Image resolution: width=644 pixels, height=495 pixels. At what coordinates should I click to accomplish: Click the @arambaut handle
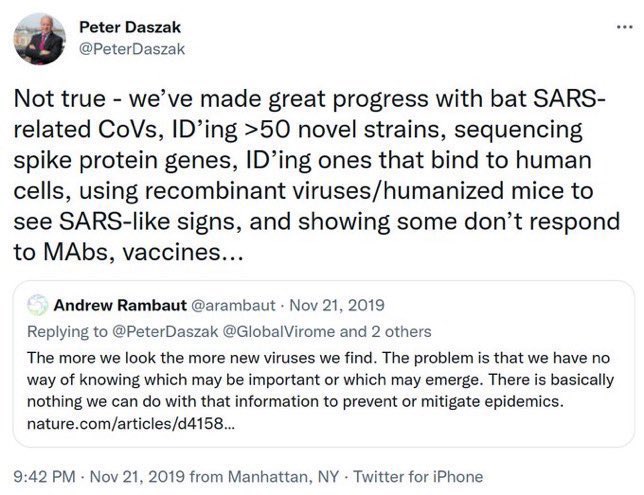pyautogui.click(x=221, y=304)
